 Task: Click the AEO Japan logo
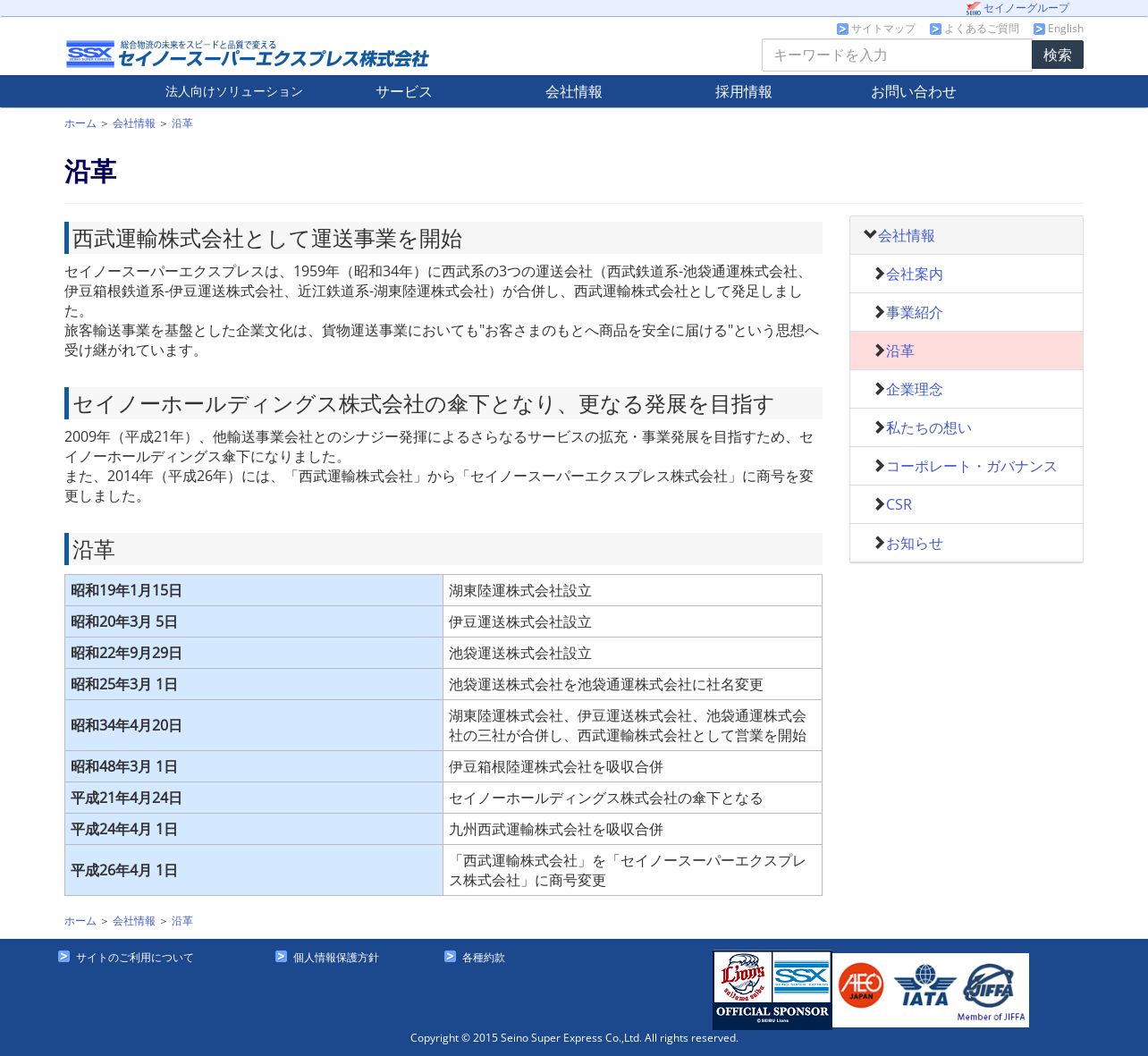[861, 986]
